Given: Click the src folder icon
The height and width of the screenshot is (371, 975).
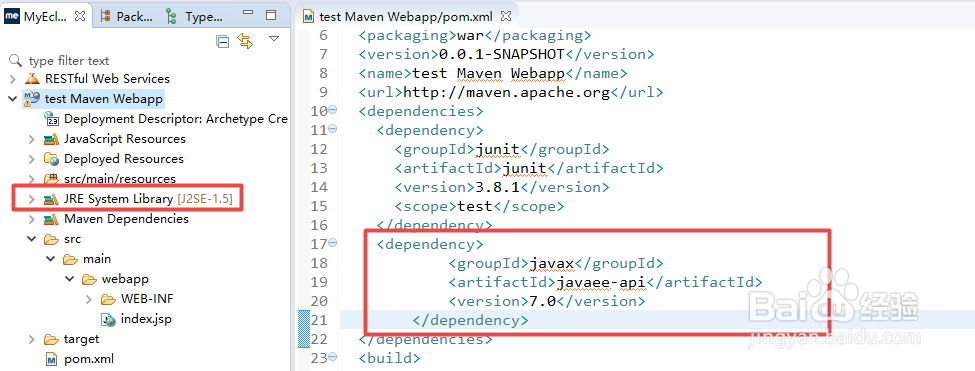Looking at the screenshot, I should pyautogui.click(x=51, y=239).
